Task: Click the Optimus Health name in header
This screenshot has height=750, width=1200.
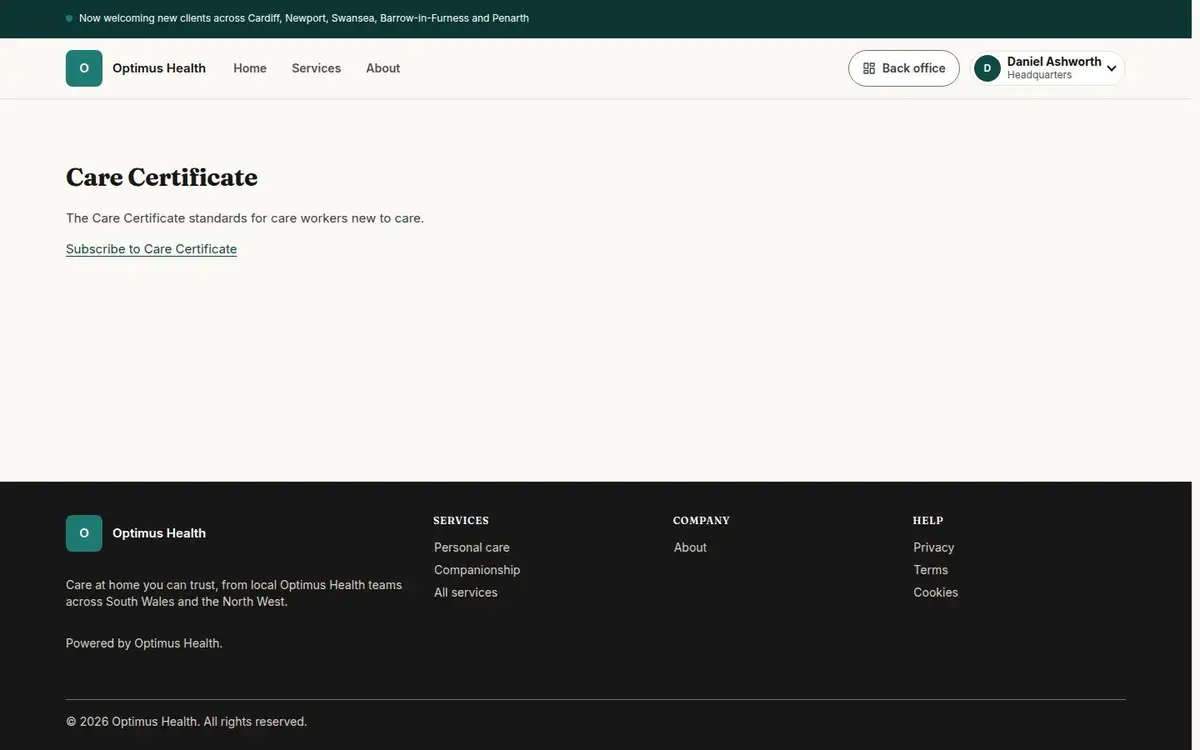Action: point(159,68)
